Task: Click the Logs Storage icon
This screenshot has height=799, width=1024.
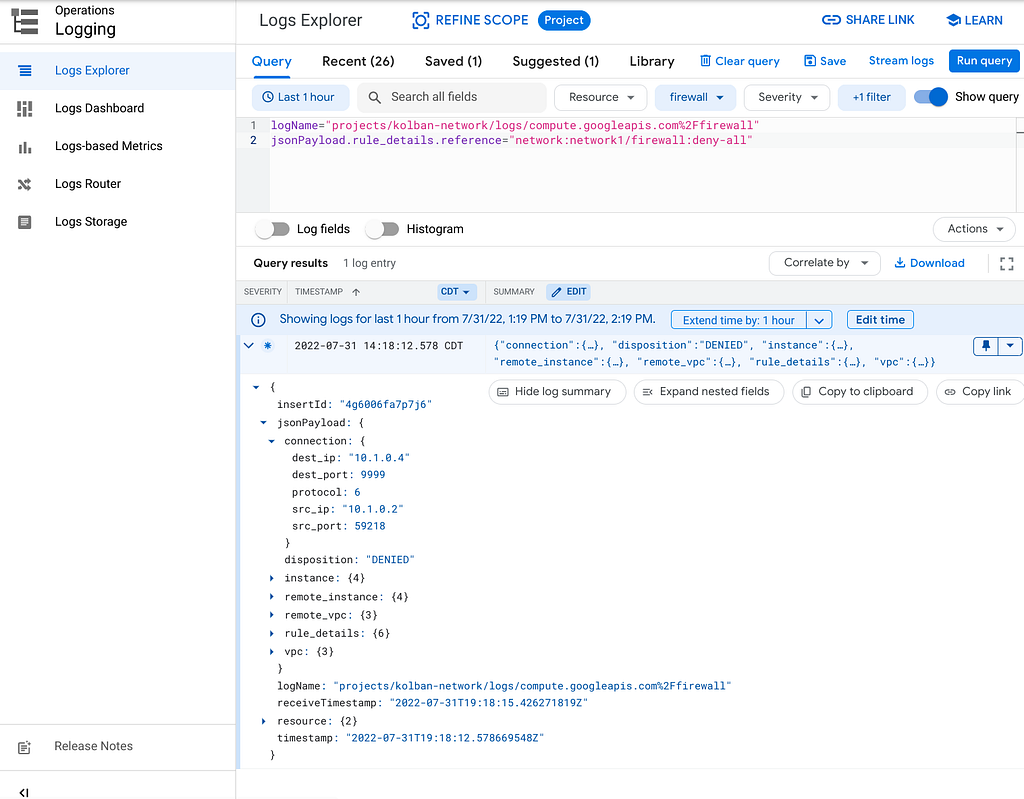Action: coord(25,222)
